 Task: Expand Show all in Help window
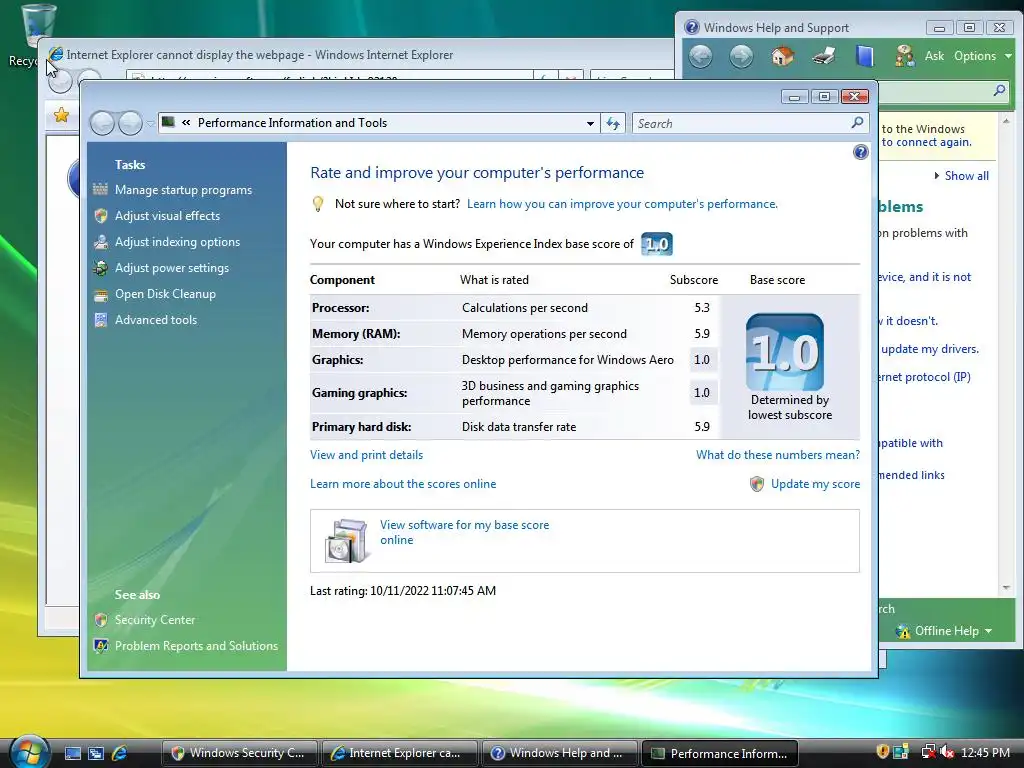(x=961, y=176)
